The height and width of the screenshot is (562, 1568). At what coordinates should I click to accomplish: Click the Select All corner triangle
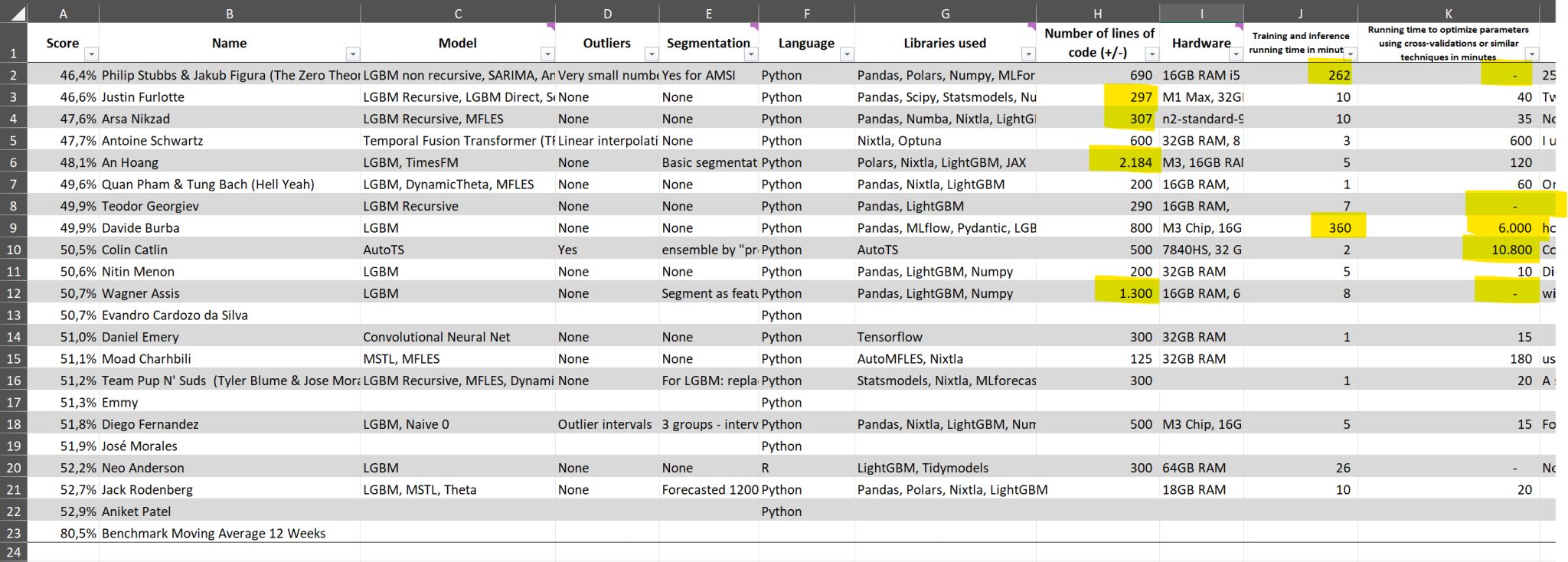[17, 13]
